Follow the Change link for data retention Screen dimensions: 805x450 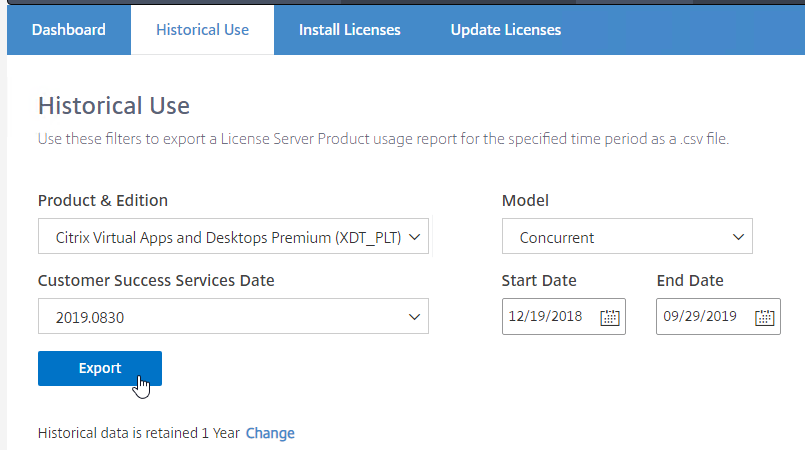pyautogui.click(x=270, y=433)
